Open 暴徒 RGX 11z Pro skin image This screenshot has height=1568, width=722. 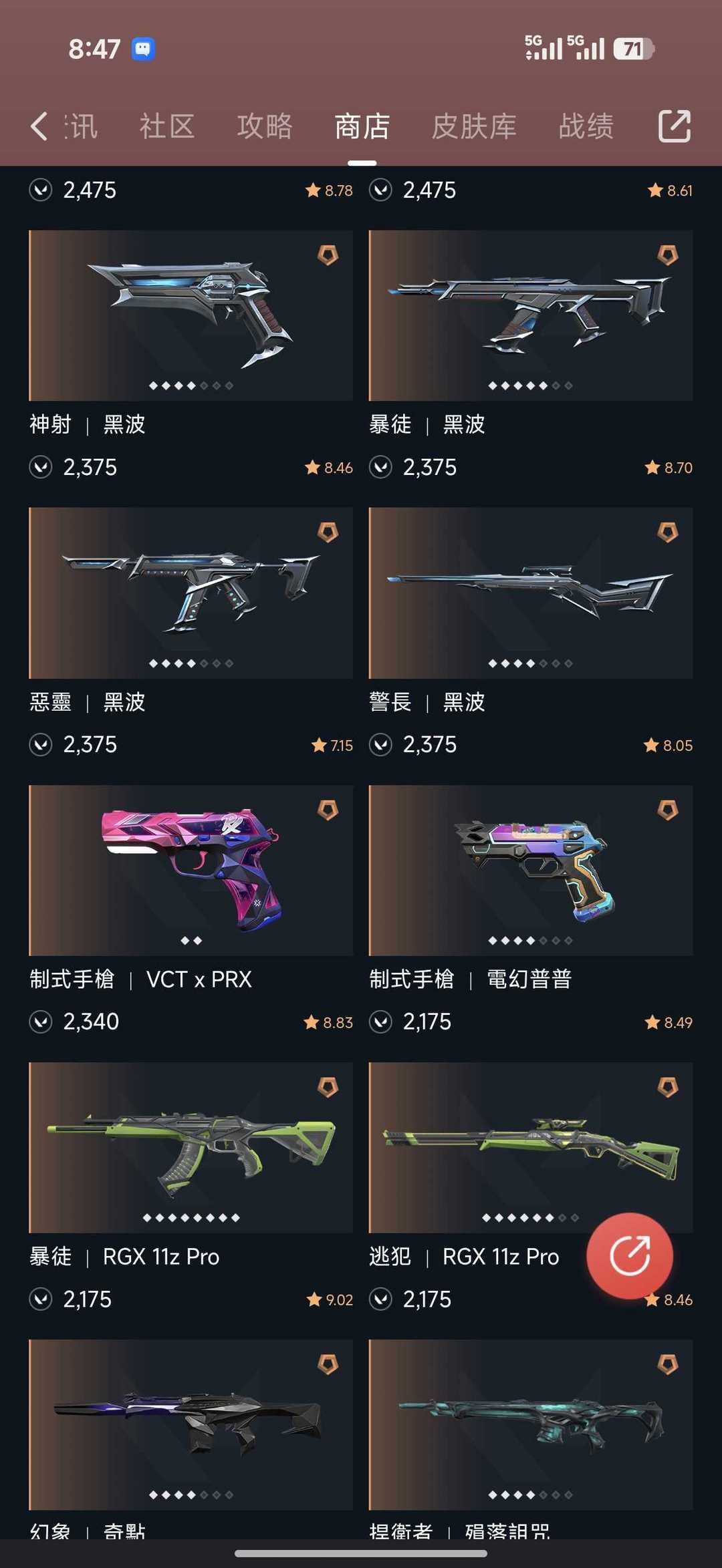(191, 1147)
